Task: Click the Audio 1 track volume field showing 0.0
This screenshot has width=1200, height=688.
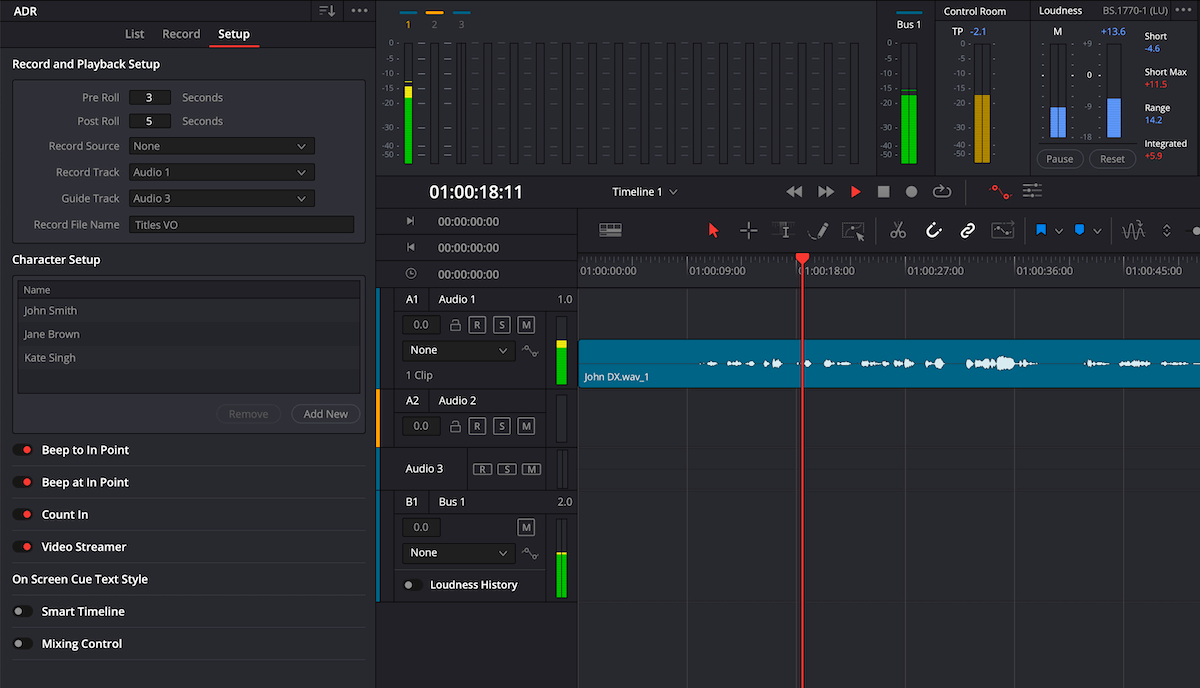Action: tap(420, 324)
